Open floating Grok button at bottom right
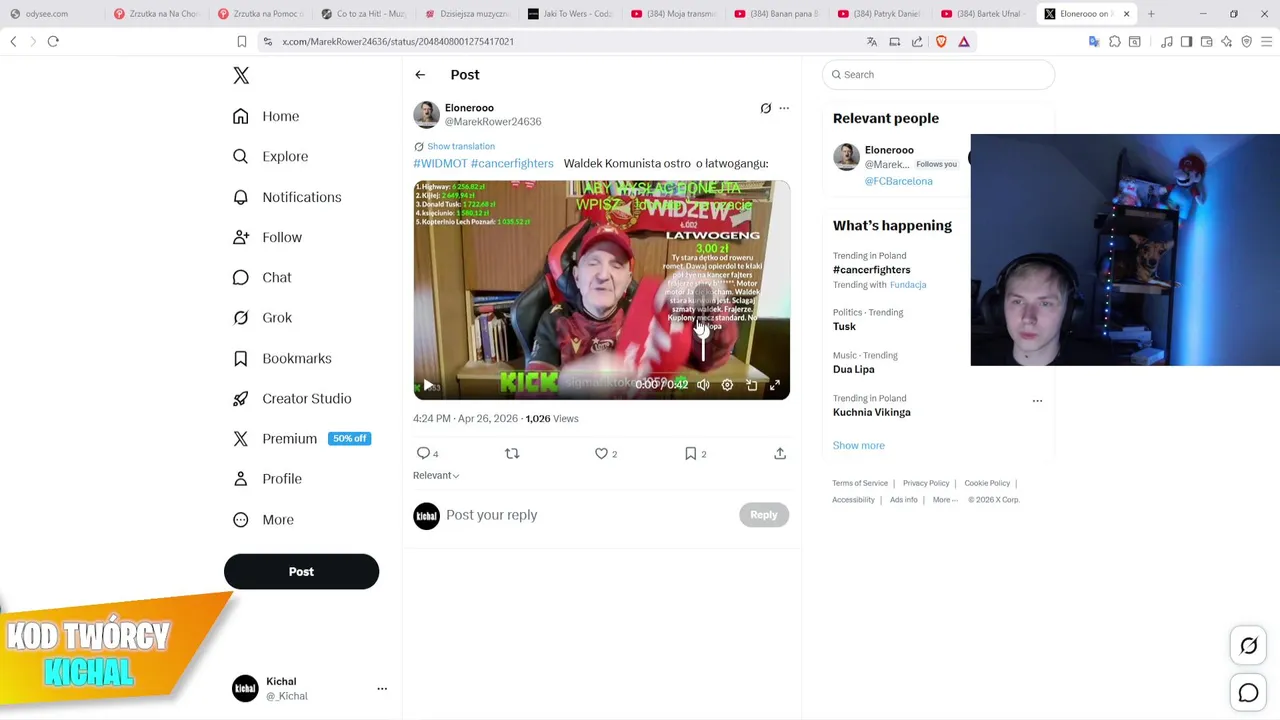Viewport: 1280px width, 720px height. (1249, 646)
